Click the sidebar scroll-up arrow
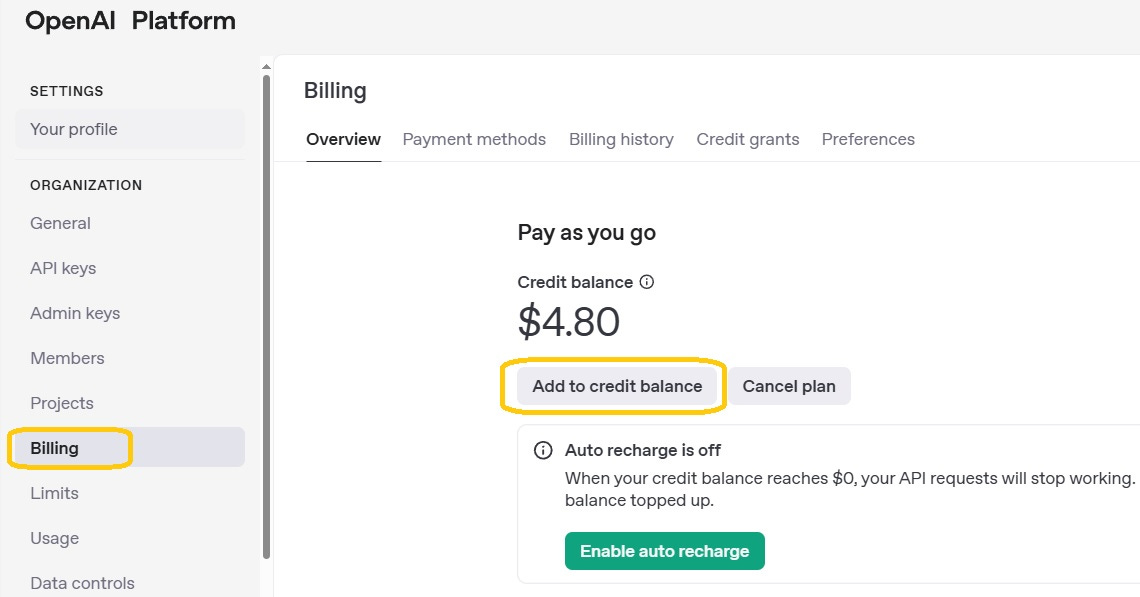 point(266,67)
